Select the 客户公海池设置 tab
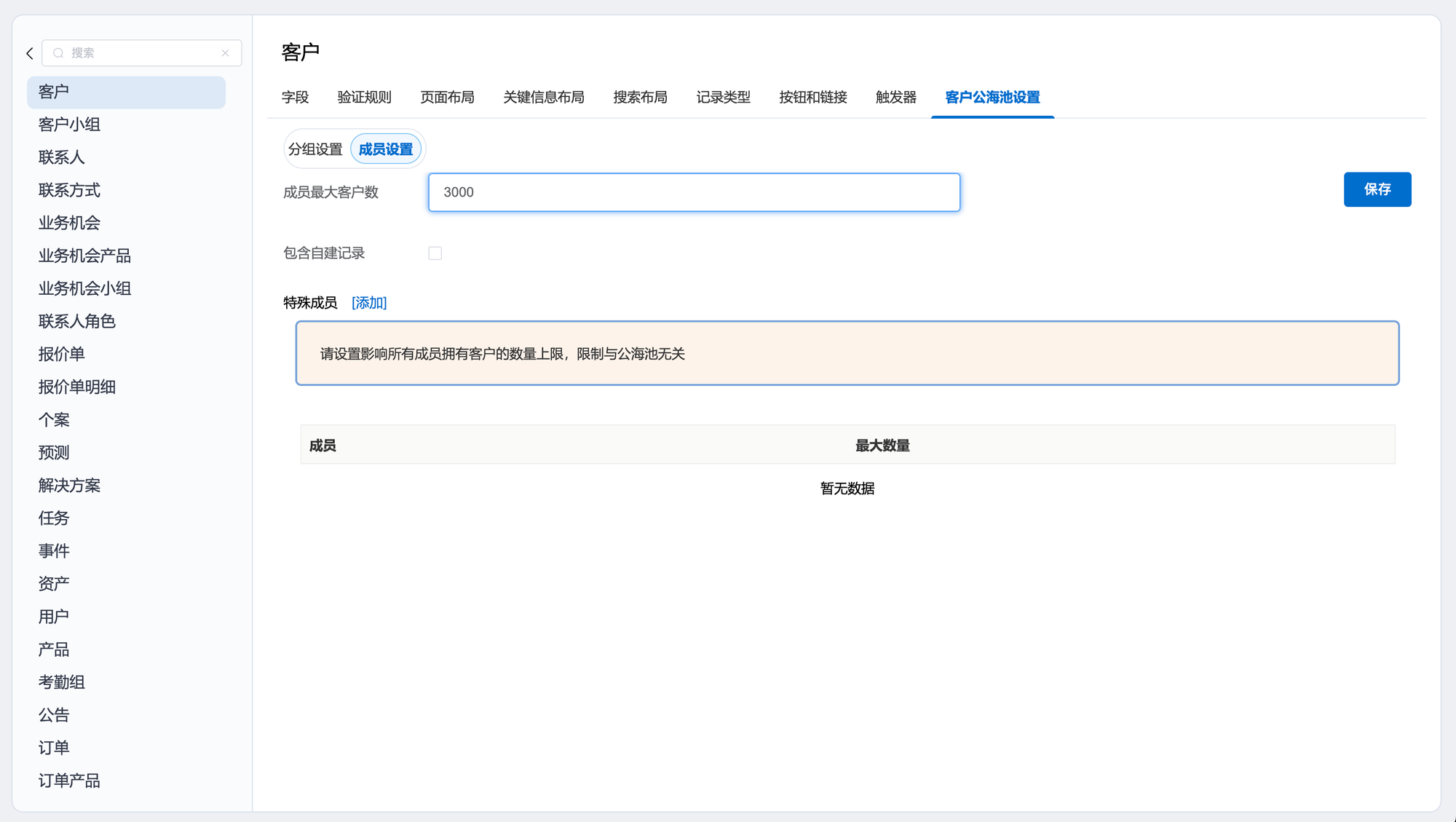The height and width of the screenshot is (822, 1456). pyautogui.click(x=992, y=98)
